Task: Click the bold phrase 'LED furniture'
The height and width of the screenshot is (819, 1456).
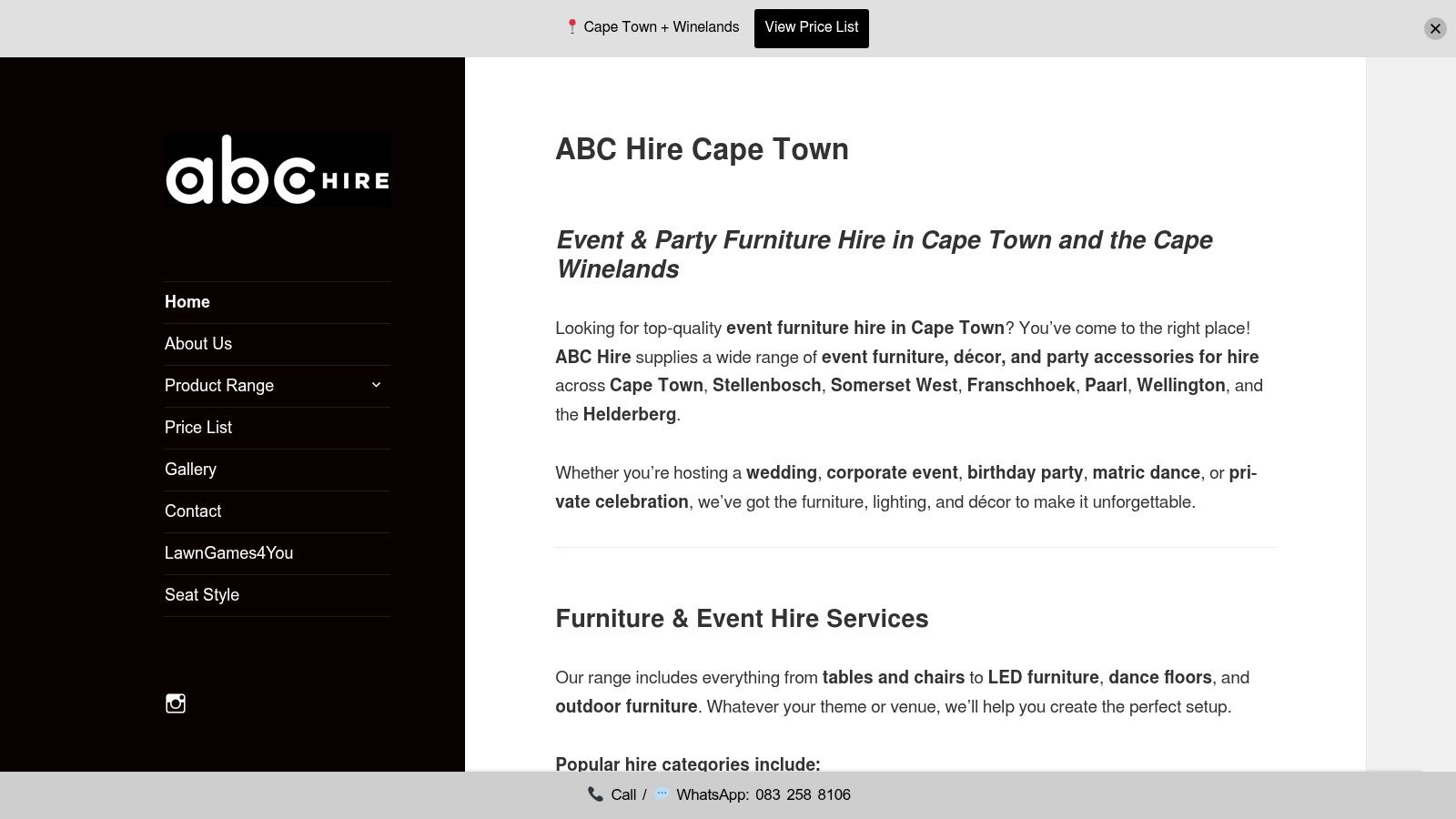Action: click(1044, 678)
